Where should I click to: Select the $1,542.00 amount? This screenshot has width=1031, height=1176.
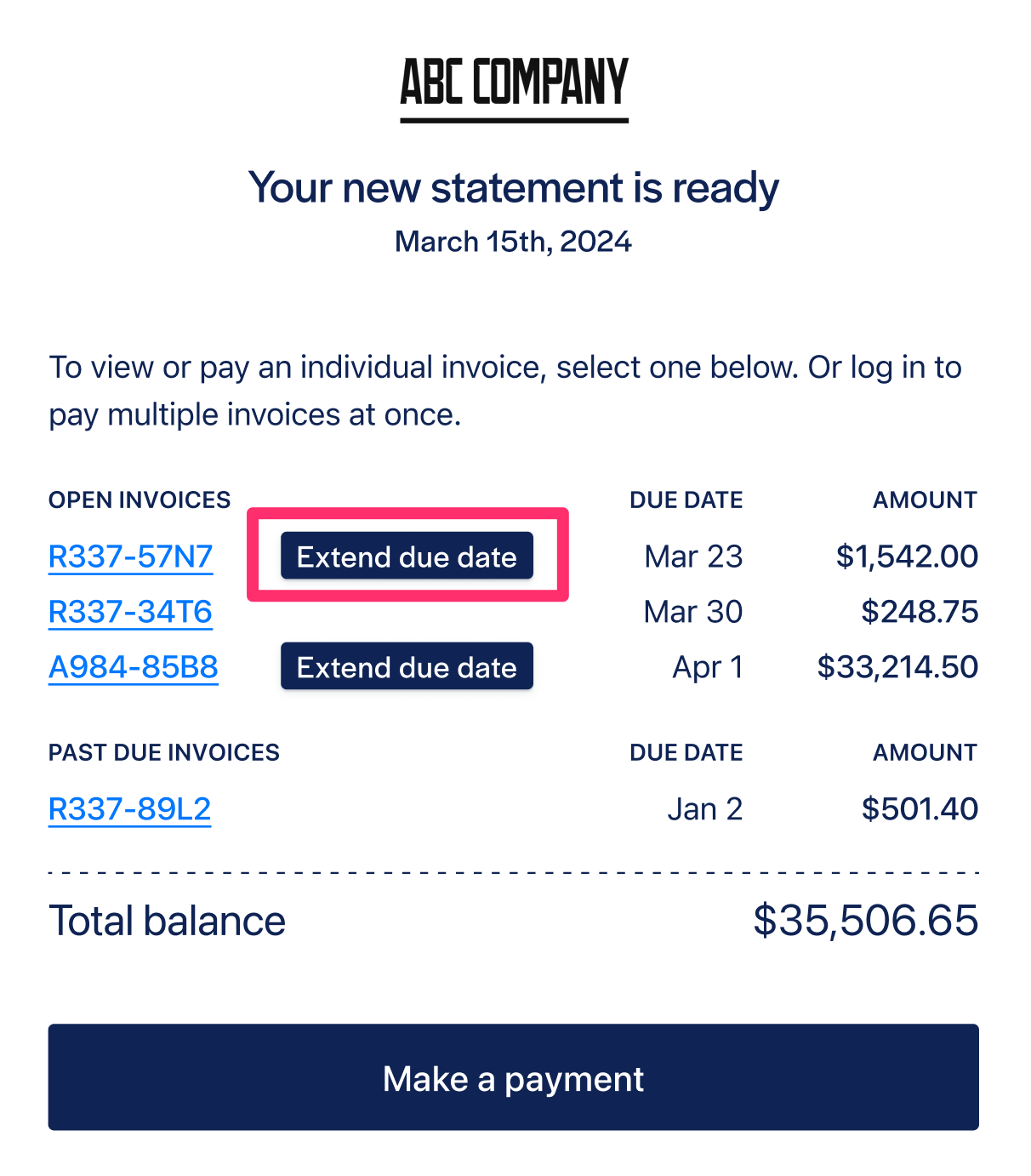[x=907, y=557]
